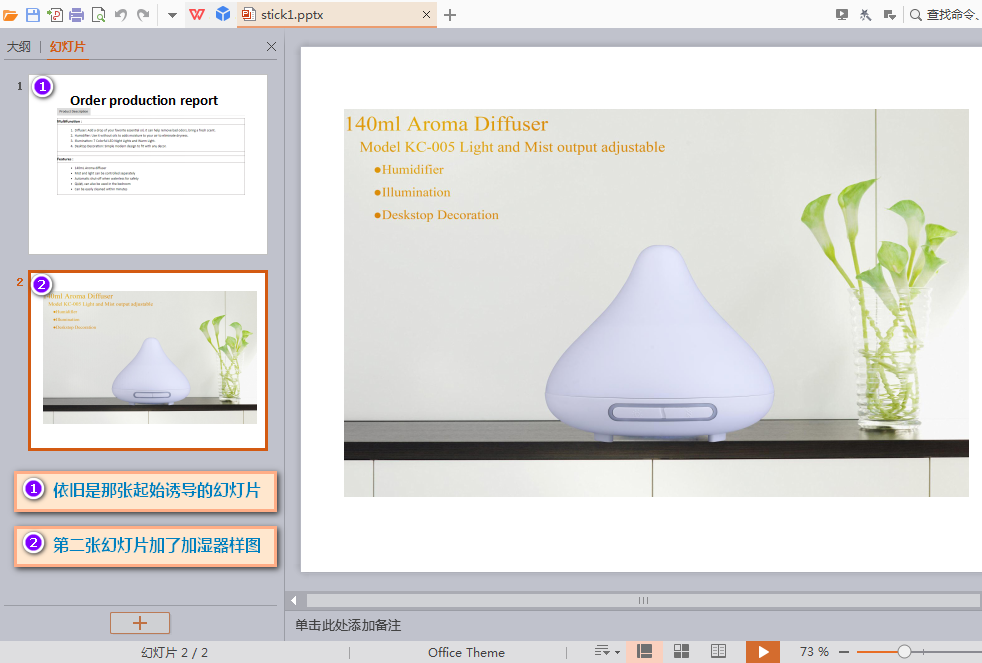Click the 幻灯片 2 / 2 slide counter
The width and height of the screenshot is (982, 663).
[x=174, y=652]
